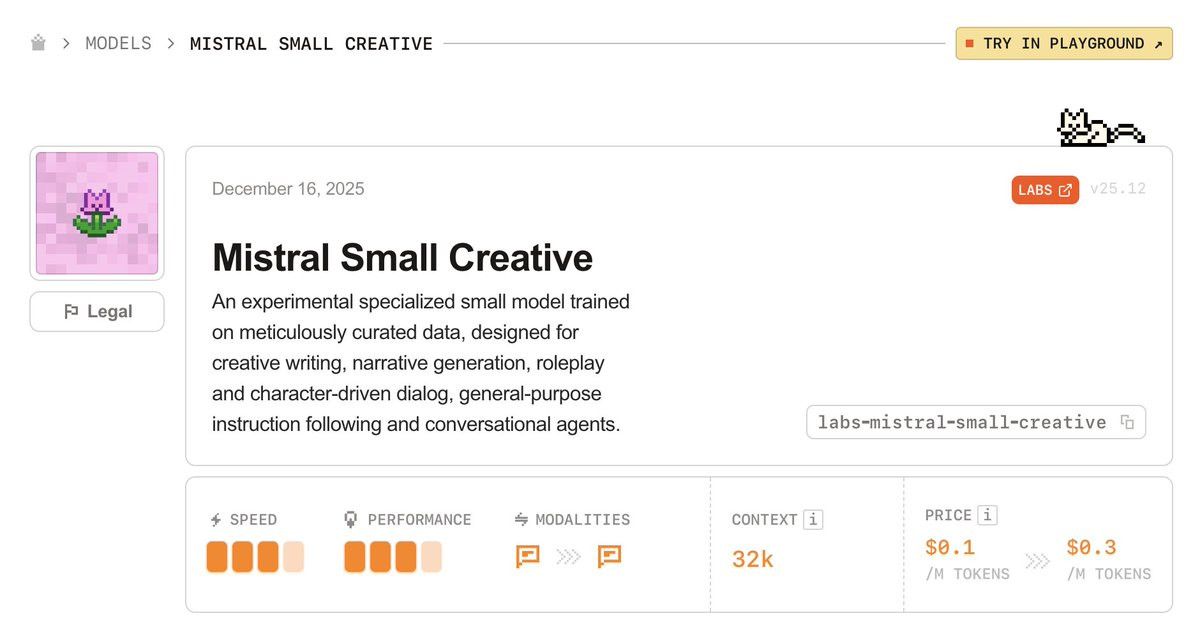Image resolution: width=1200 pixels, height=641 pixels.
Task: Click the labs-mistral-small-creative identifier field
Action: point(976,422)
